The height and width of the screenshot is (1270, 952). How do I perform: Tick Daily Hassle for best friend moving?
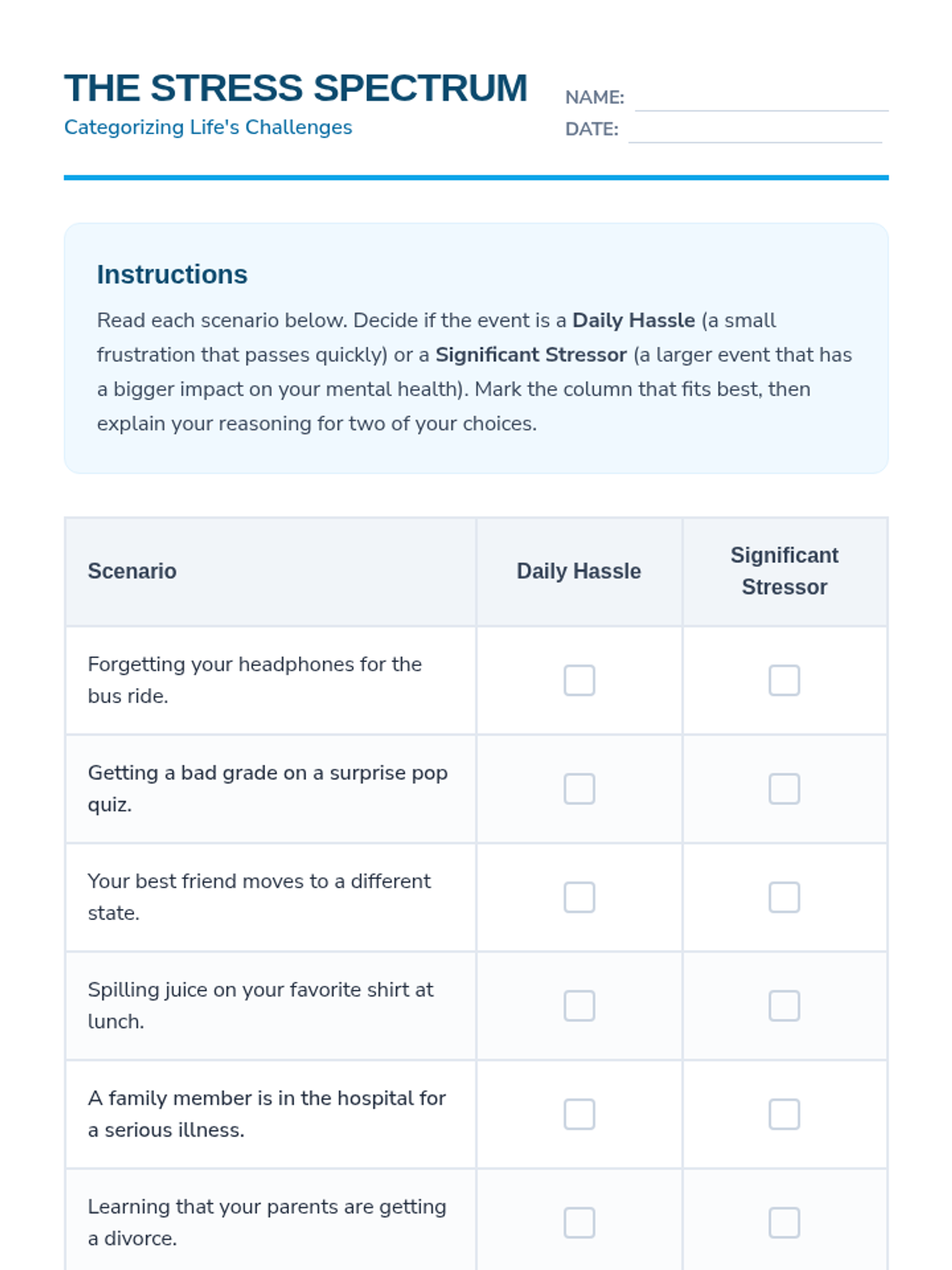579,898
